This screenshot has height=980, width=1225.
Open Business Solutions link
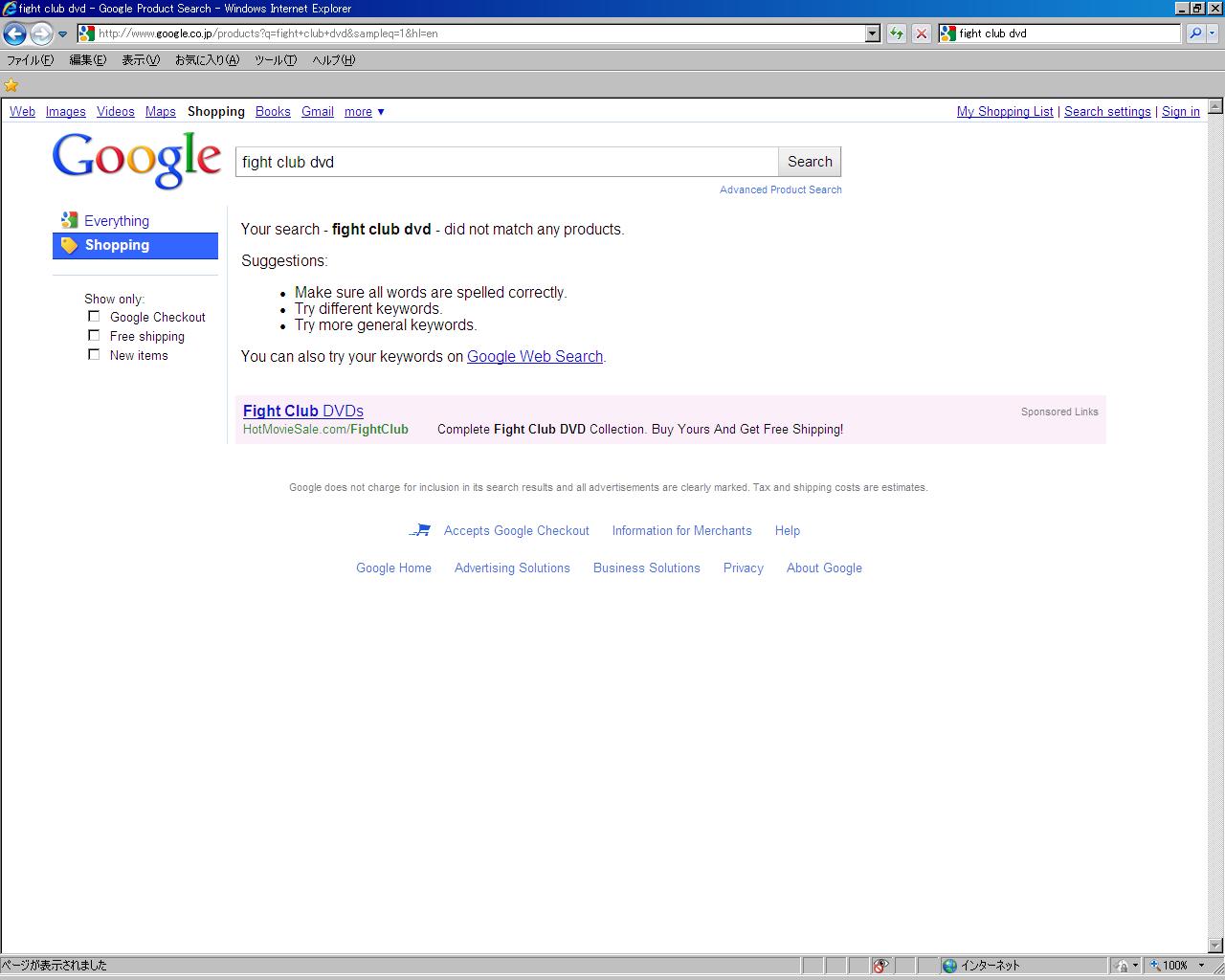[647, 568]
